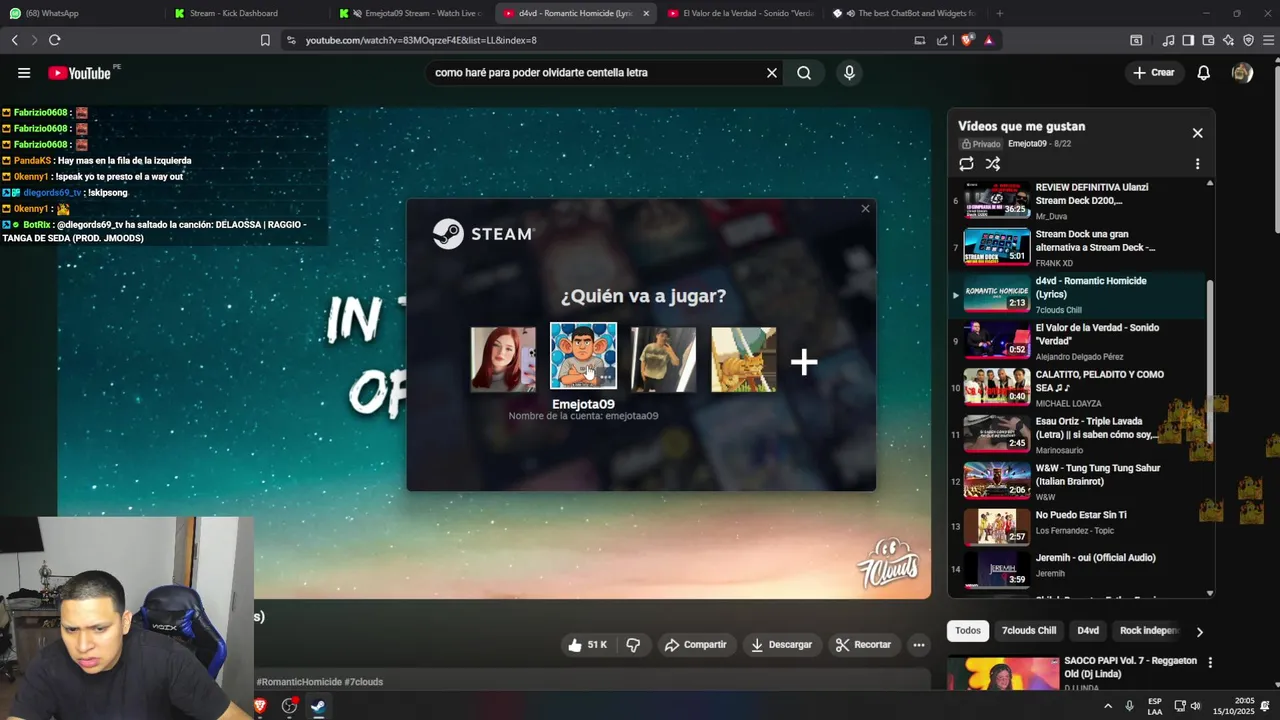Open YouTube notifications bell
Image resolution: width=1280 pixels, height=720 pixels.
[1204, 73]
